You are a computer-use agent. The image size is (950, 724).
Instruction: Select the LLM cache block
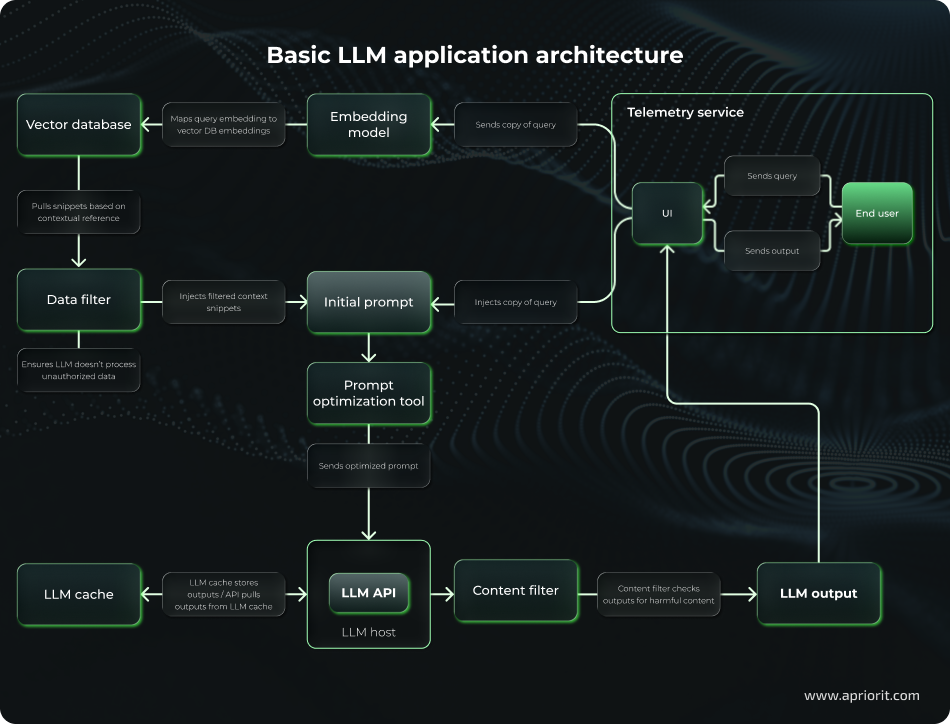[x=79, y=594]
